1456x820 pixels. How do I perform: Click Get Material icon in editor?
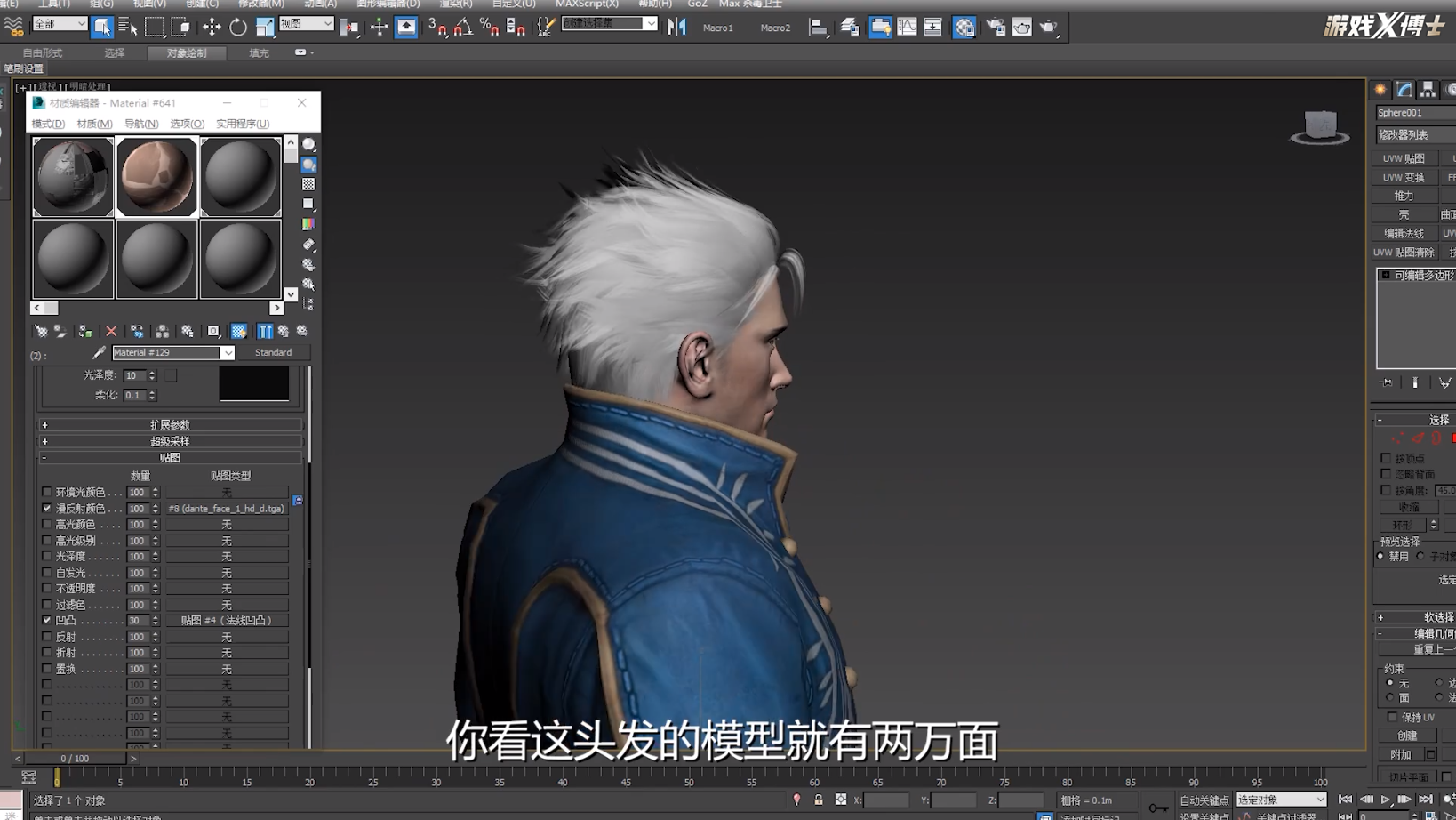(41, 331)
